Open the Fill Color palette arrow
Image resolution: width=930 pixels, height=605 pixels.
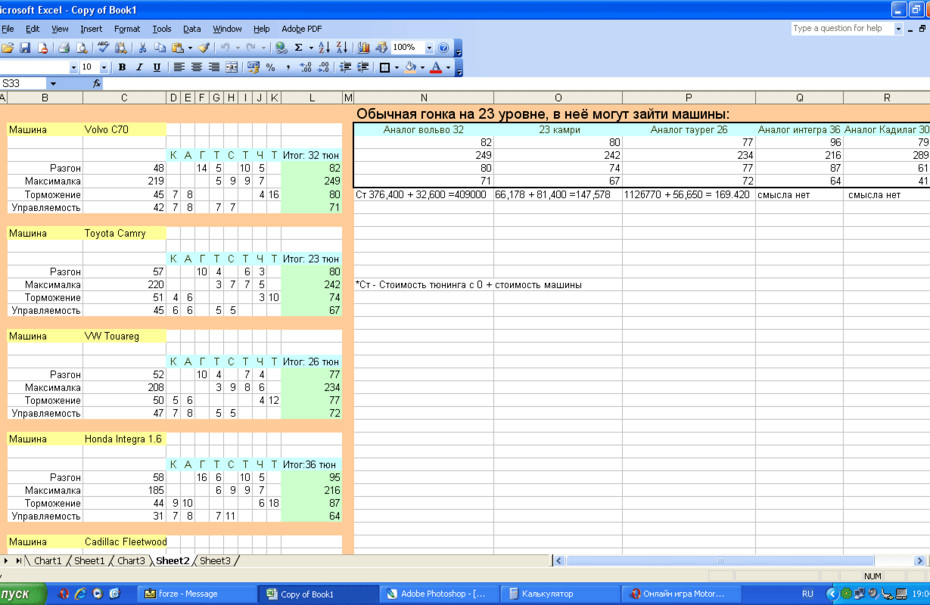tap(422, 68)
